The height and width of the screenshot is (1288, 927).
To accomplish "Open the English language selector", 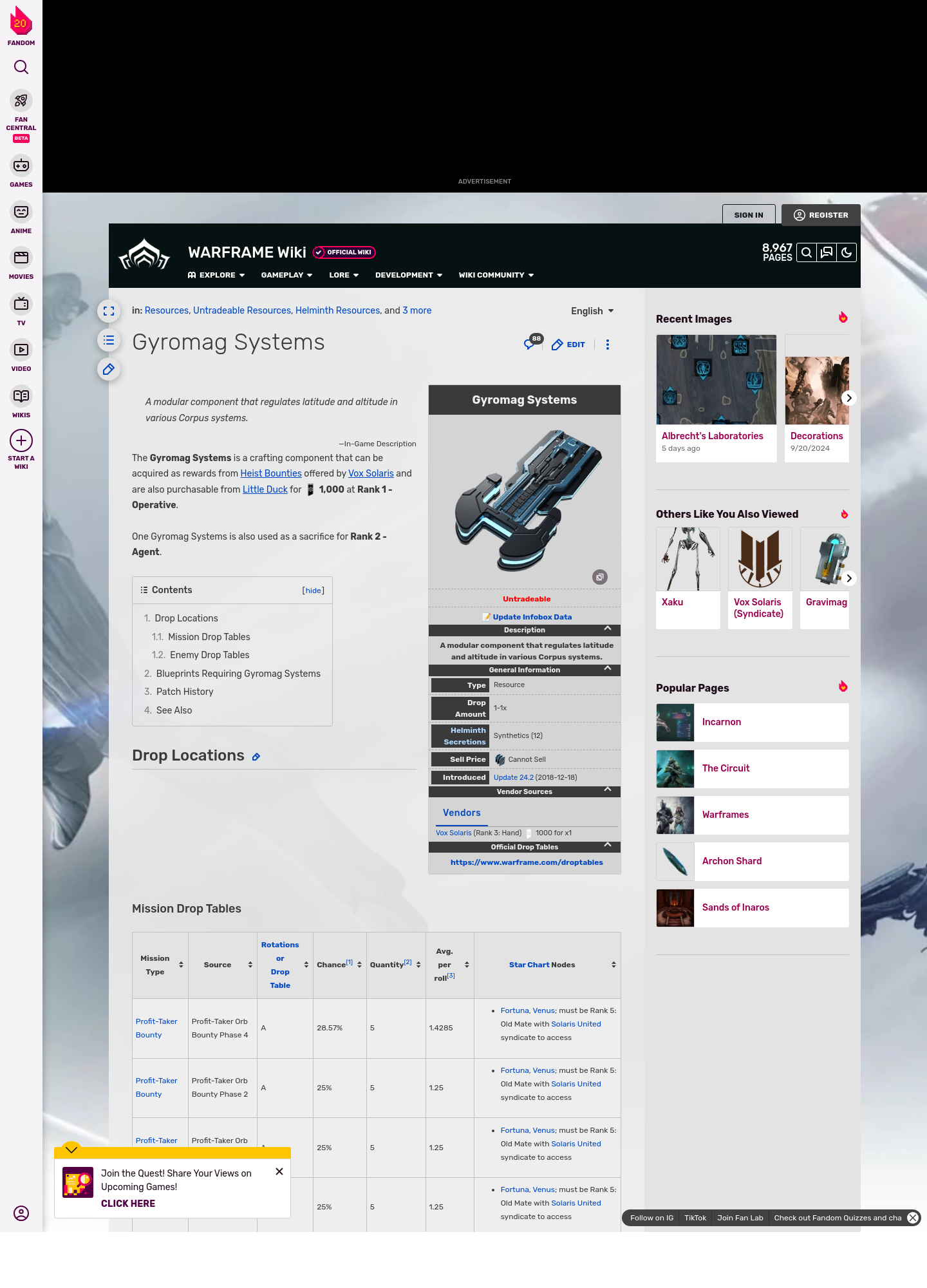I will [x=592, y=311].
